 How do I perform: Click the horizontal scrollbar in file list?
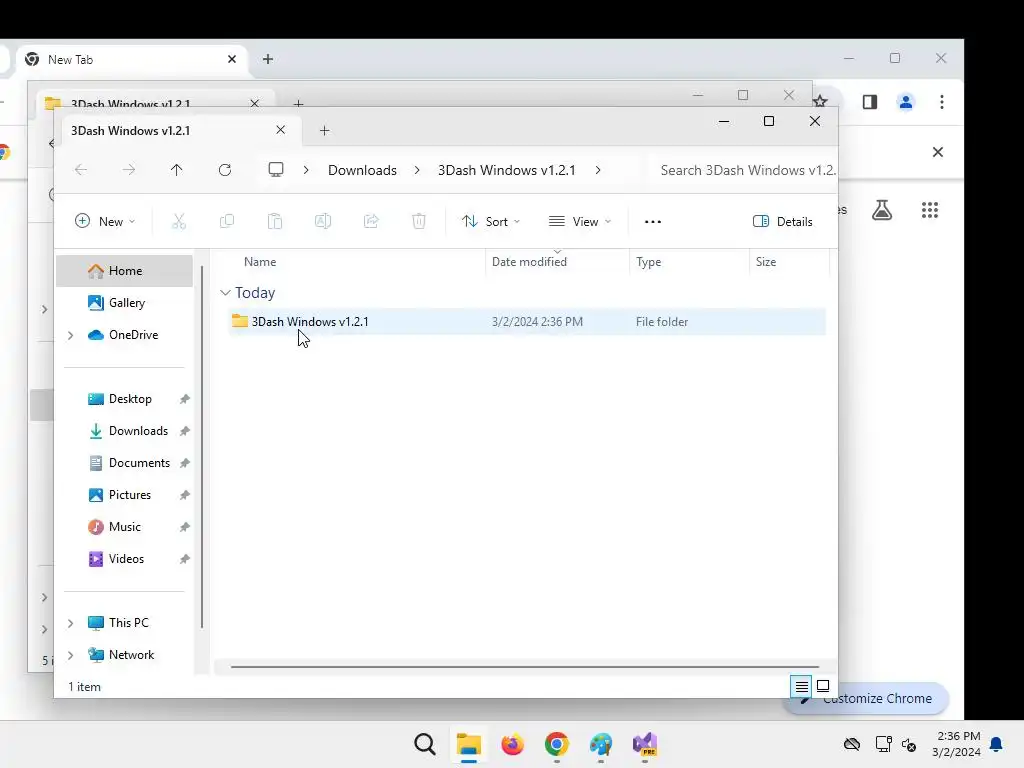point(524,667)
